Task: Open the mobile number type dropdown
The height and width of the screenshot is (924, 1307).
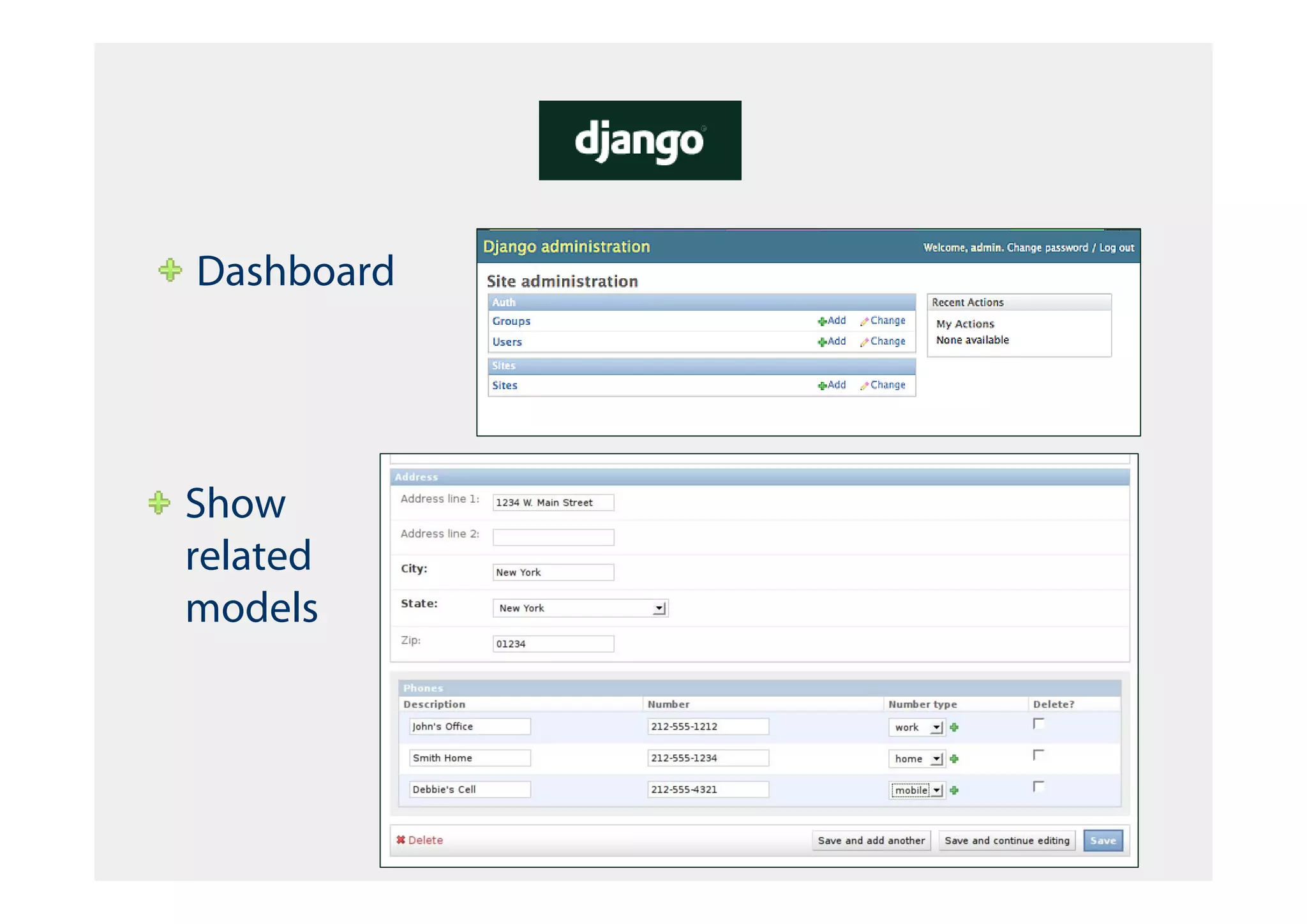Action: [x=916, y=790]
